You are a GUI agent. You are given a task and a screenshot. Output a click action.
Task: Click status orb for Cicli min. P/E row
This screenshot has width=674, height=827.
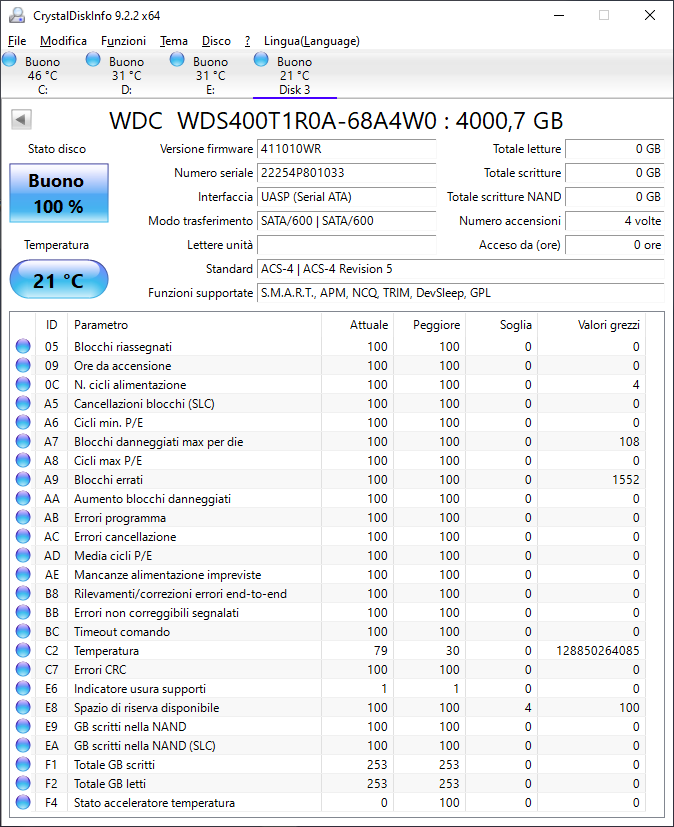(x=23, y=422)
